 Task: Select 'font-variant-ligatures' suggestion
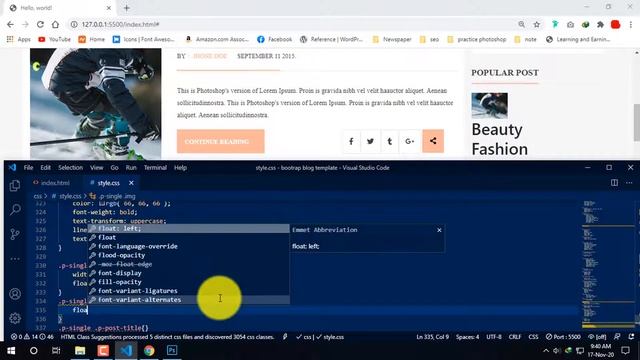pyautogui.click(x=189, y=291)
